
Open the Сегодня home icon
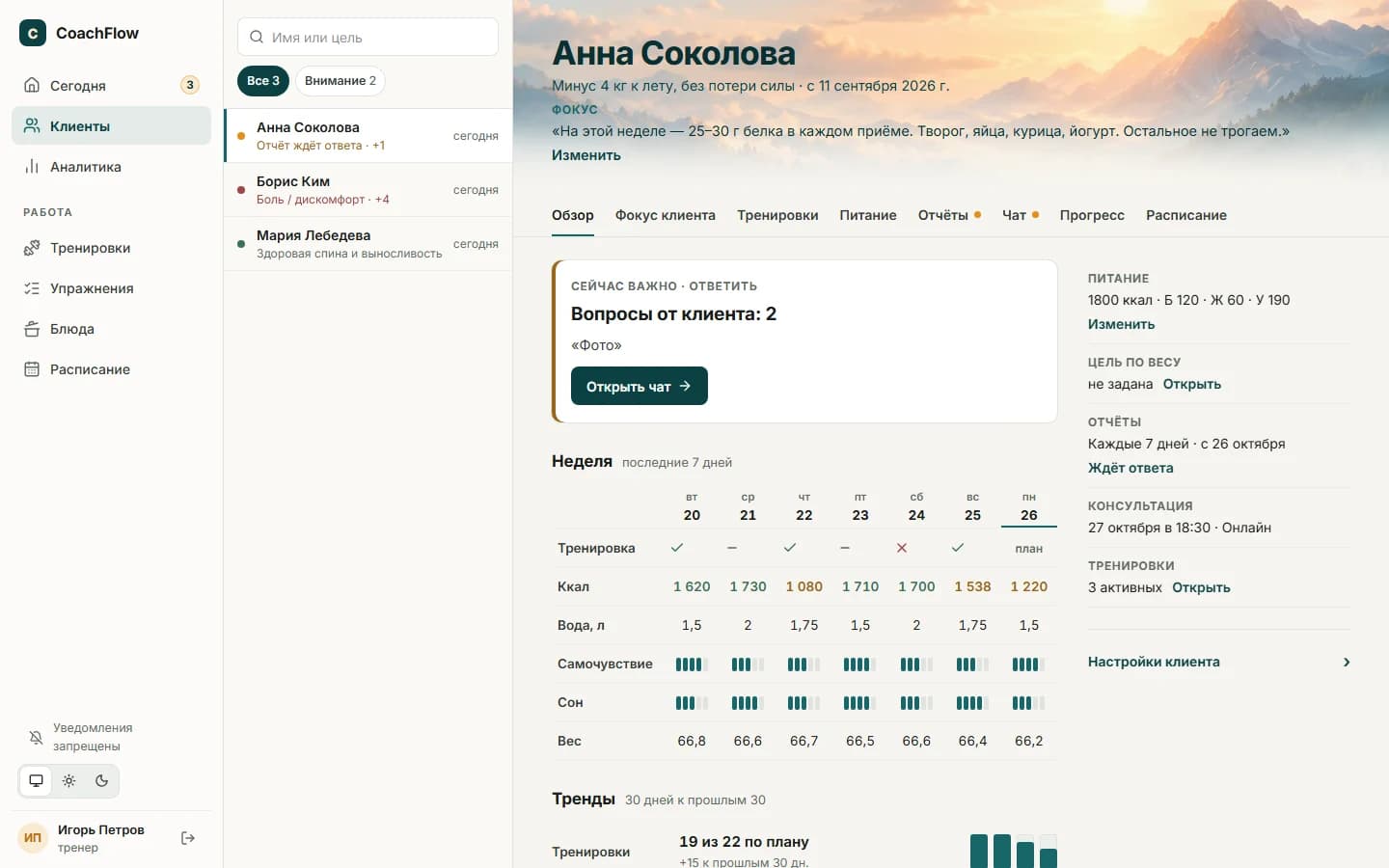32,85
